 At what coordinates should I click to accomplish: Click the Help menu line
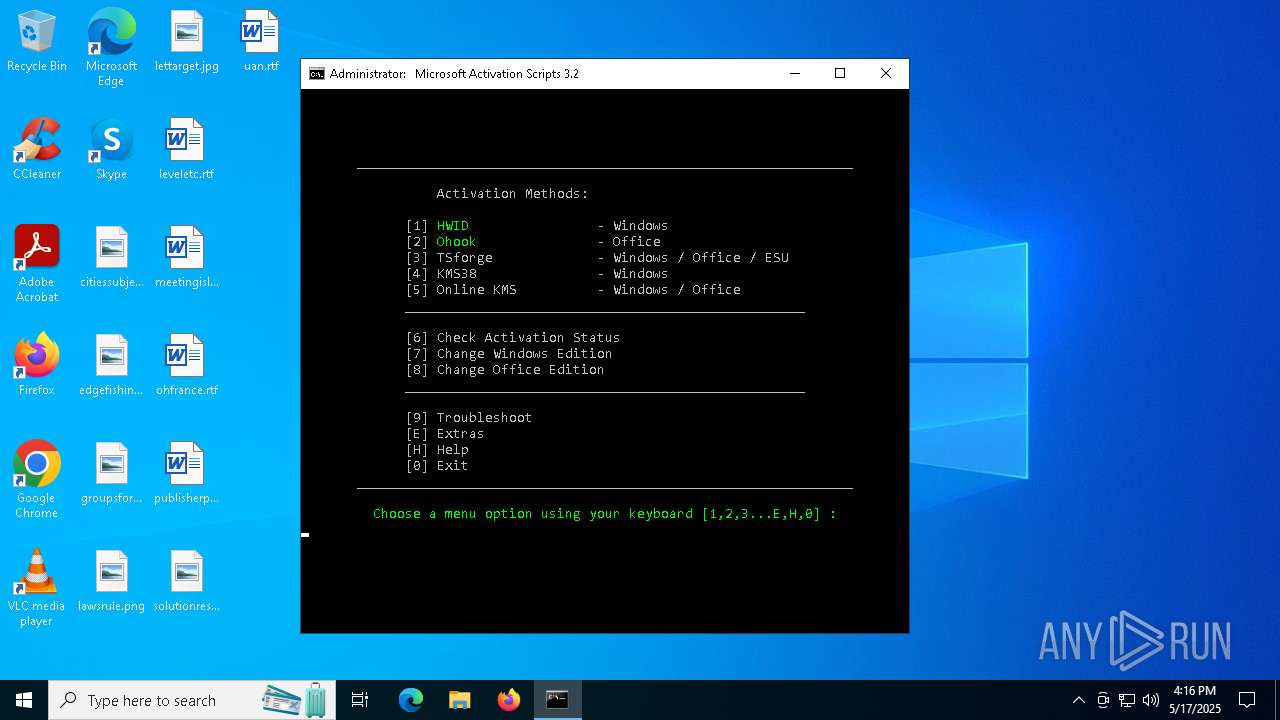(437, 450)
